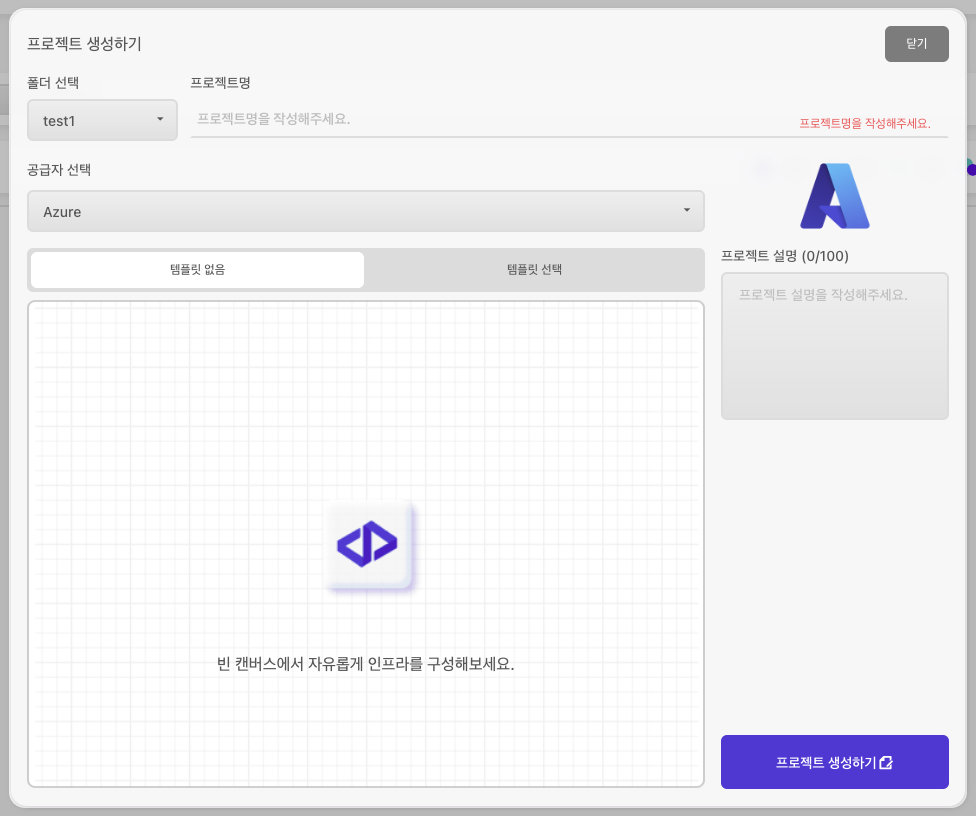Click the purple 프로젝트 생성하기 button

(834, 762)
